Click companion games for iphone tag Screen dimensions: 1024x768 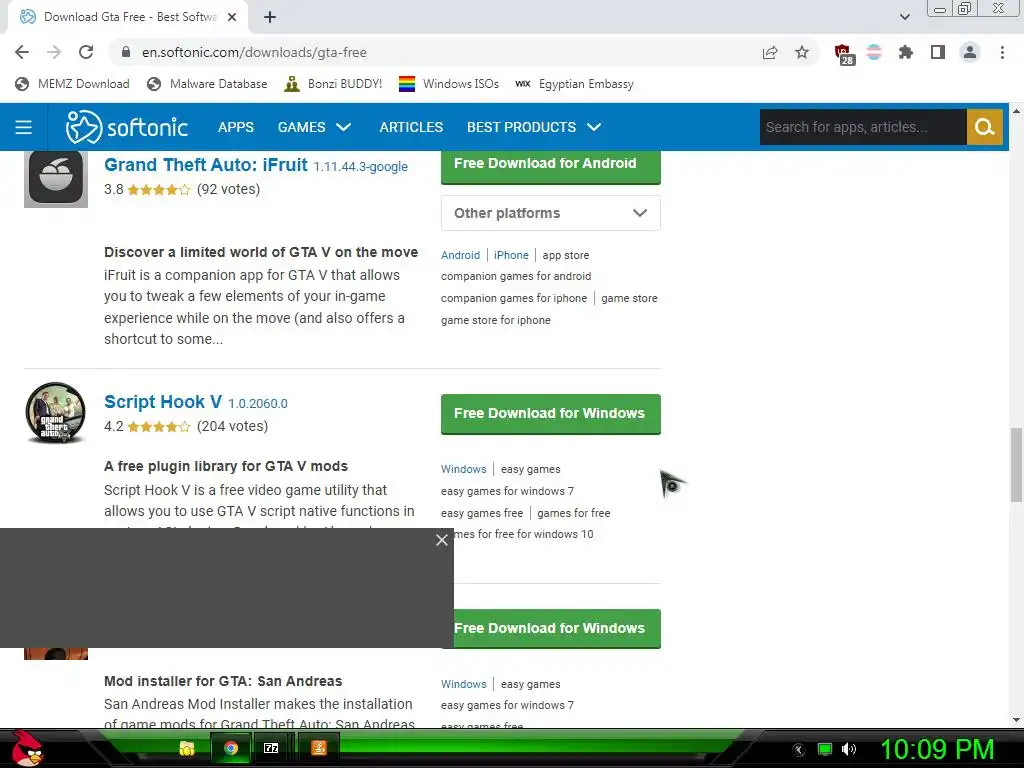(514, 298)
